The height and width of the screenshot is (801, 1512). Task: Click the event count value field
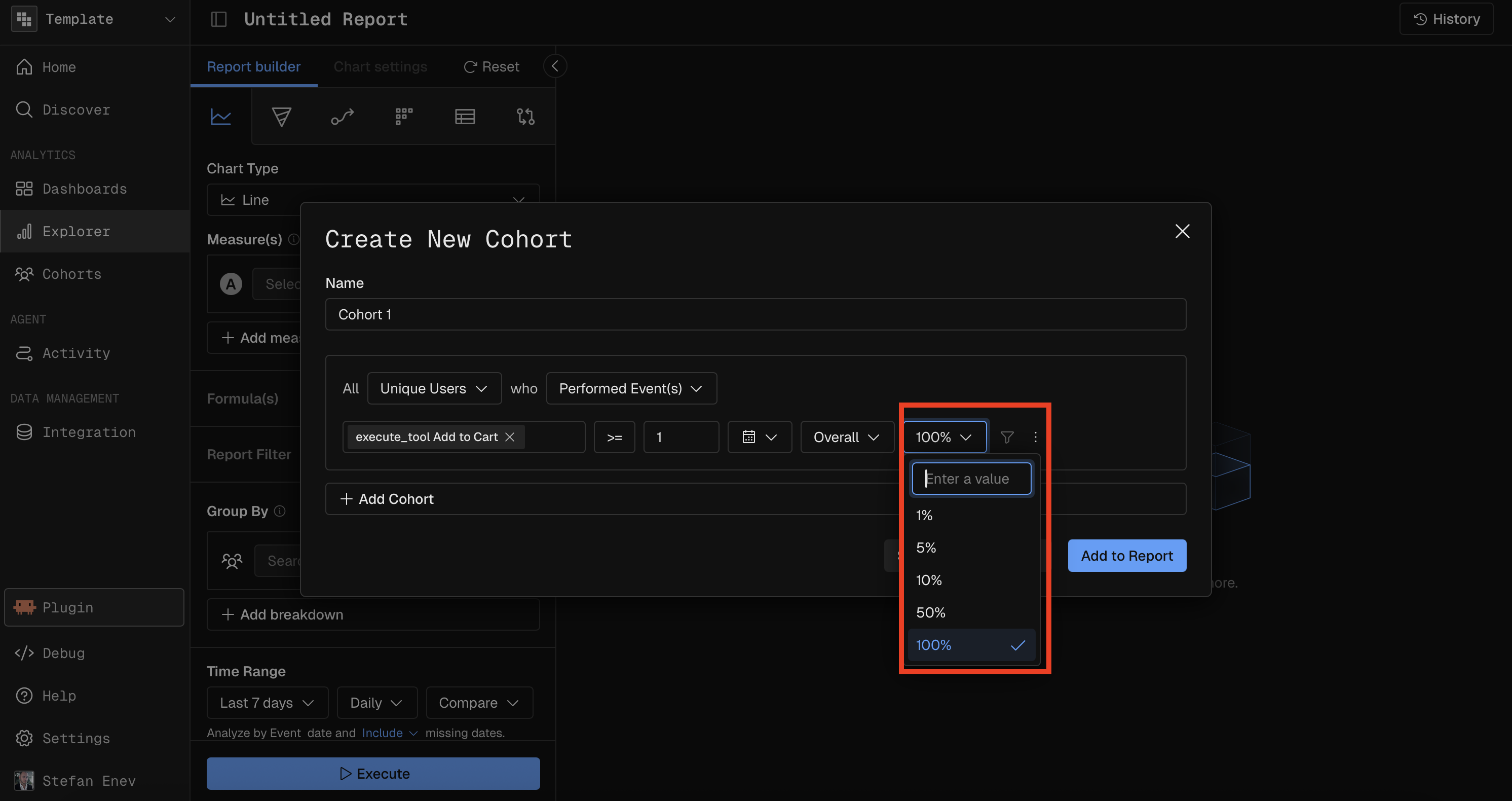tap(681, 437)
